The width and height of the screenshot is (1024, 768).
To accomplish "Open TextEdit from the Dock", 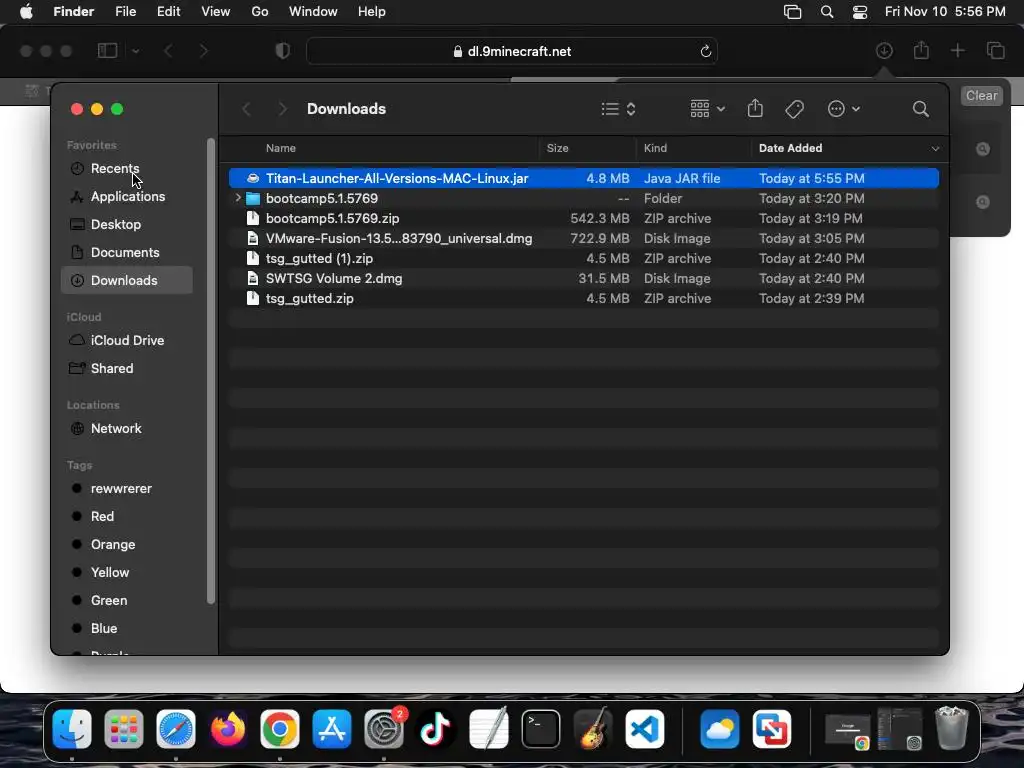I will 488,729.
